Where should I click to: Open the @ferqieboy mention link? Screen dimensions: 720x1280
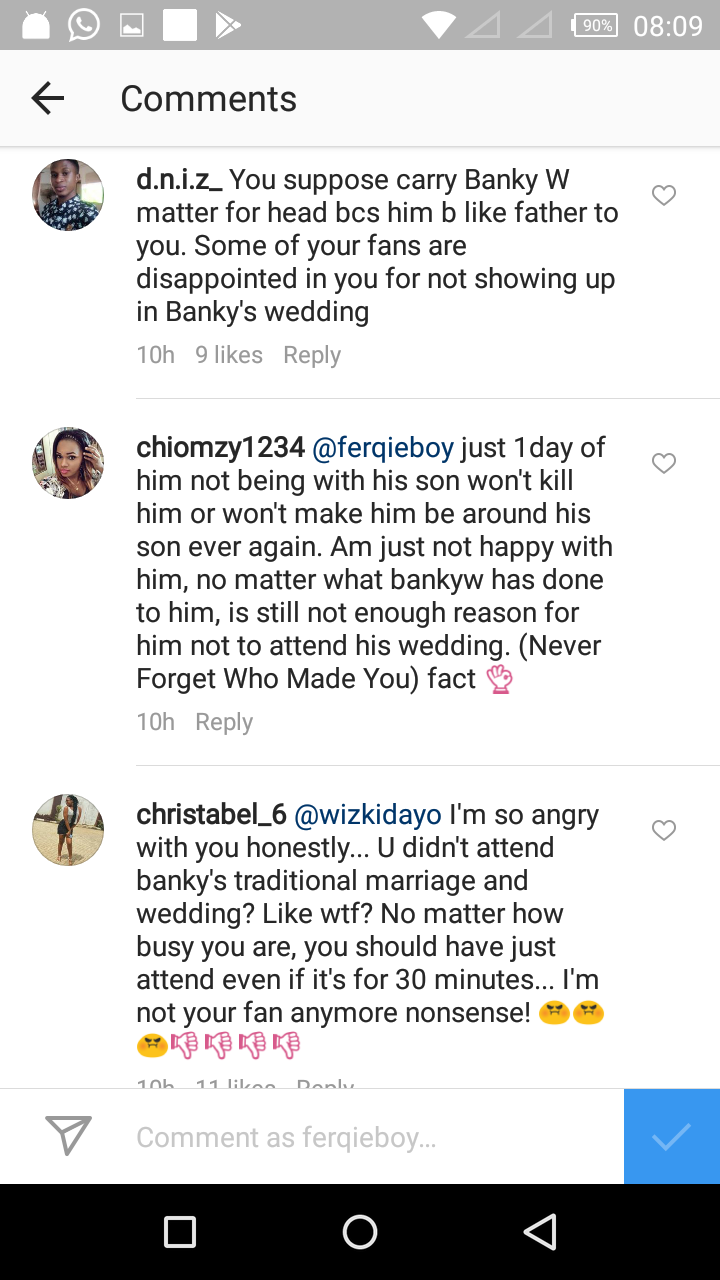pos(383,448)
